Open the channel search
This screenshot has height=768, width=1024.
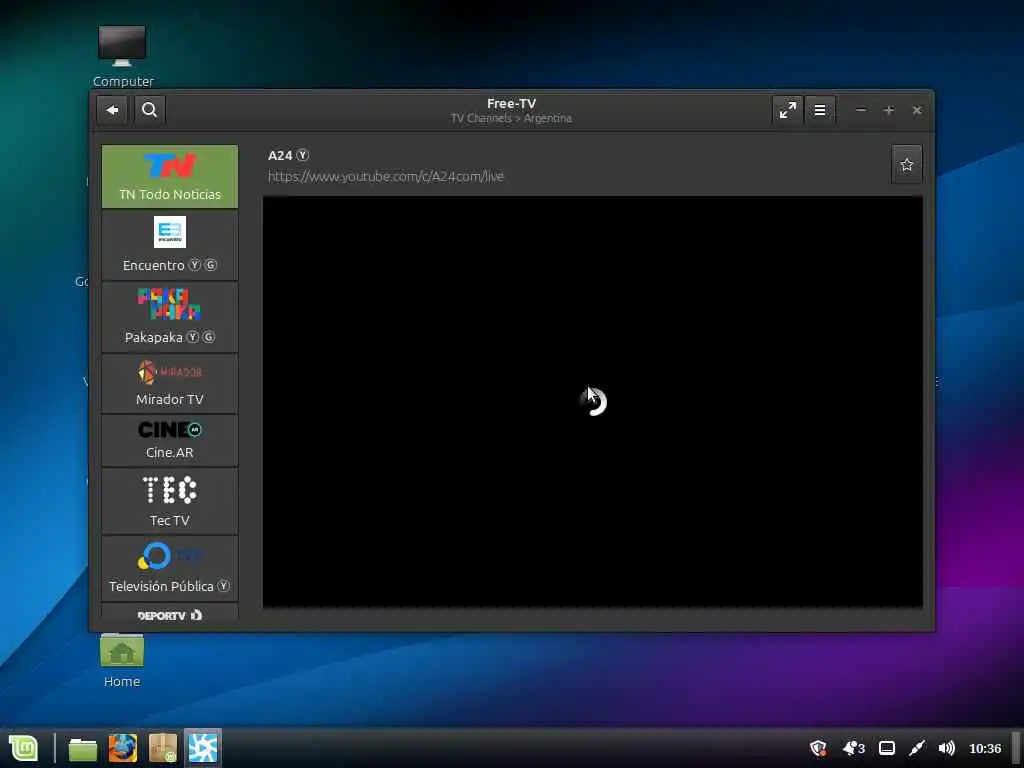[x=150, y=110]
